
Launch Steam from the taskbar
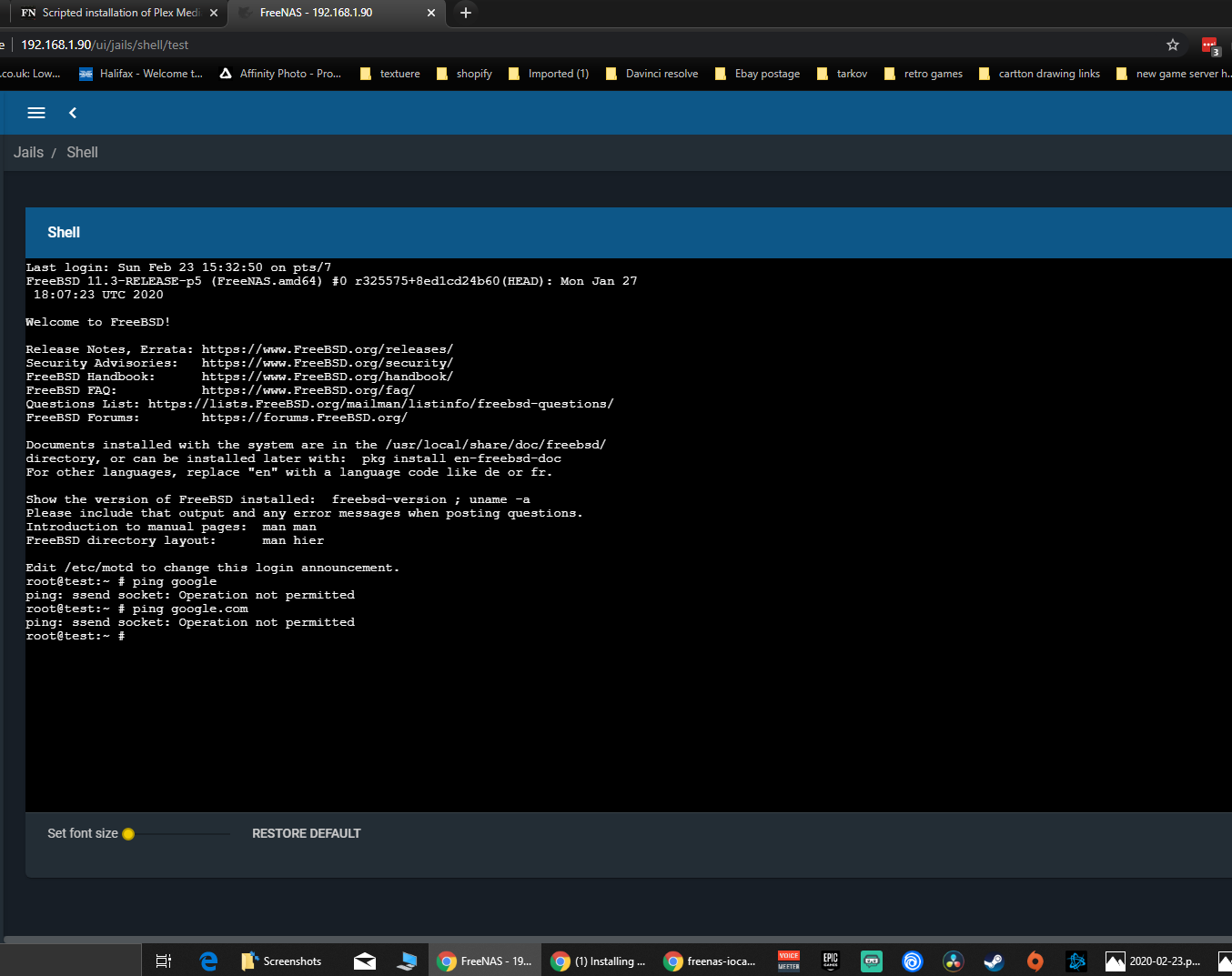[x=994, y=961]
